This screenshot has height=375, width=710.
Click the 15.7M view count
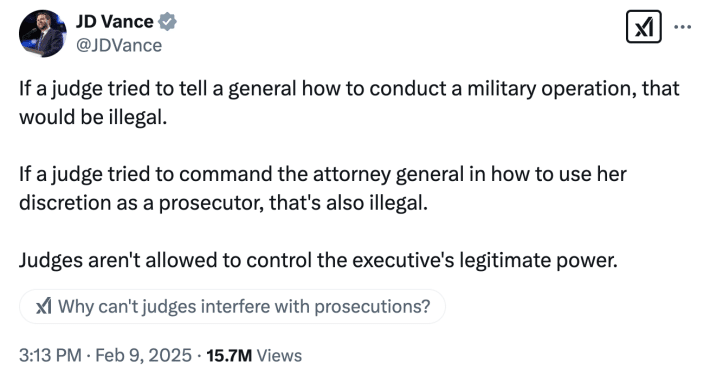coord(229,356)
